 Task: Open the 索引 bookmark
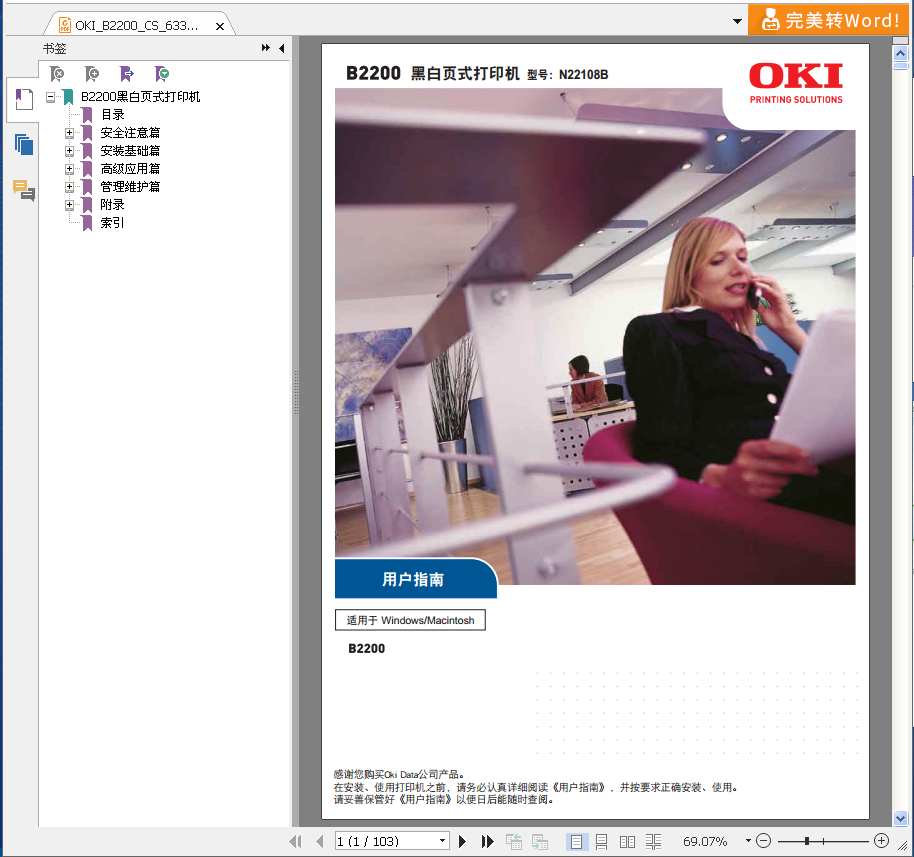pyautogui.click(x=112, y=223)
